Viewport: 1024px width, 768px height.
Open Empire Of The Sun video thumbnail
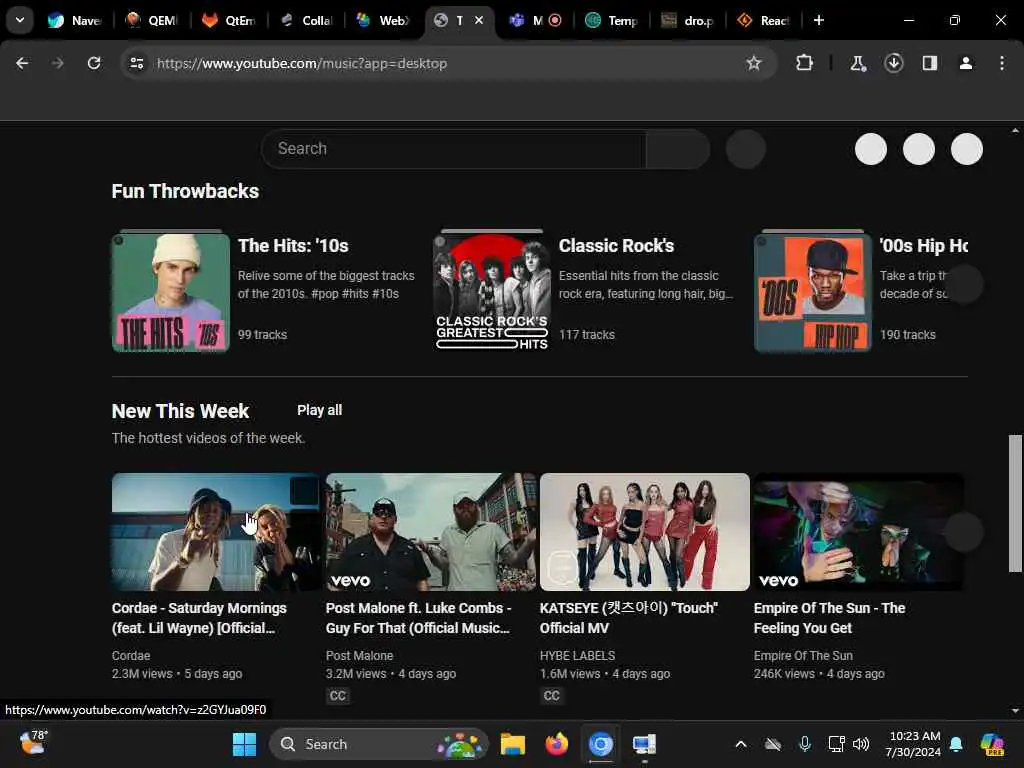click(x=859, y=532)
